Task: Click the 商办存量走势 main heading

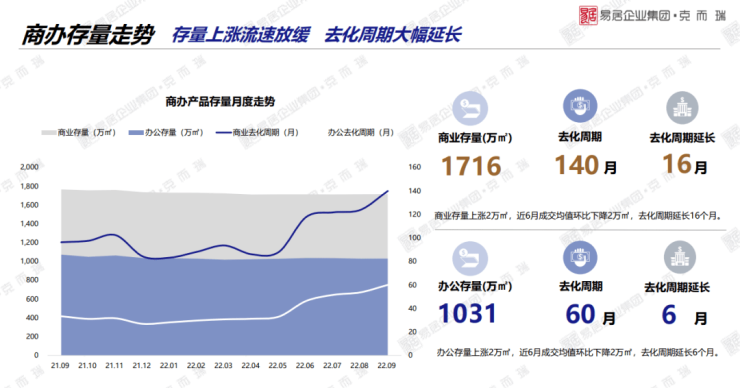Action: [x=88, y=35]
